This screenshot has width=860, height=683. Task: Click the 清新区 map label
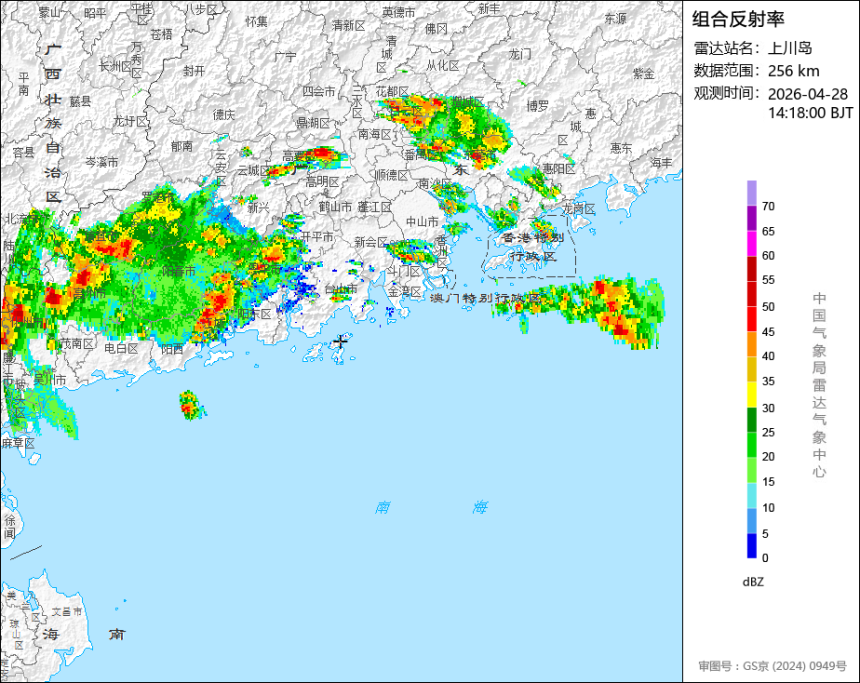click(348, 26)
